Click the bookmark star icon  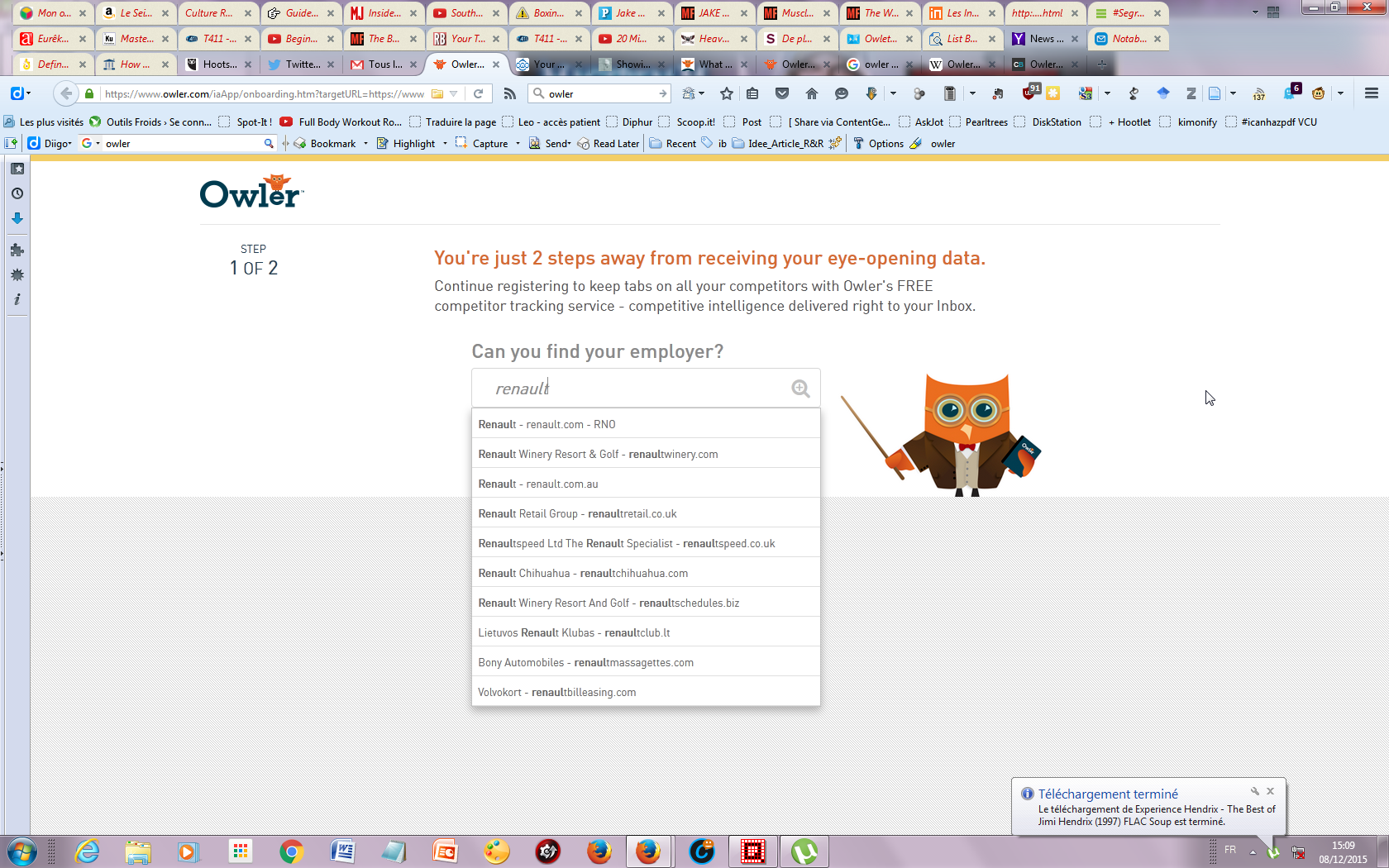(x=727, y=93)
